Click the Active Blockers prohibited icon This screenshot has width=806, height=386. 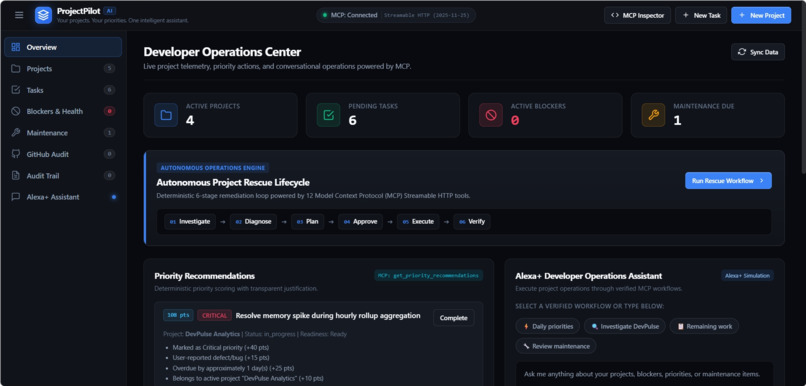pos(491,115)
